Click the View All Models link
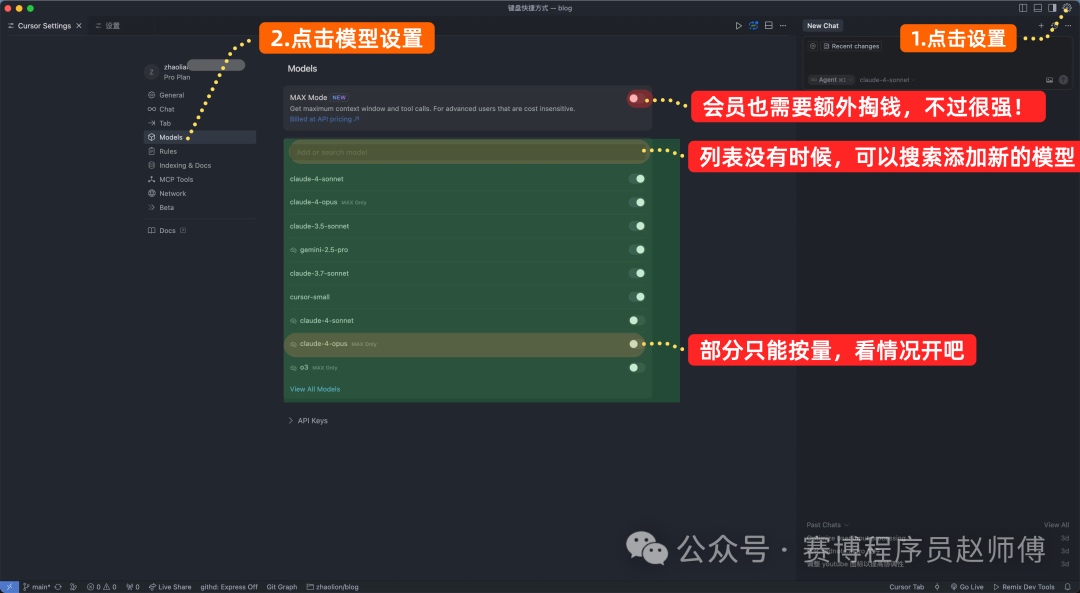Image resolution: width=1080 pixels, height=593 pixels. tap(315, 389)
